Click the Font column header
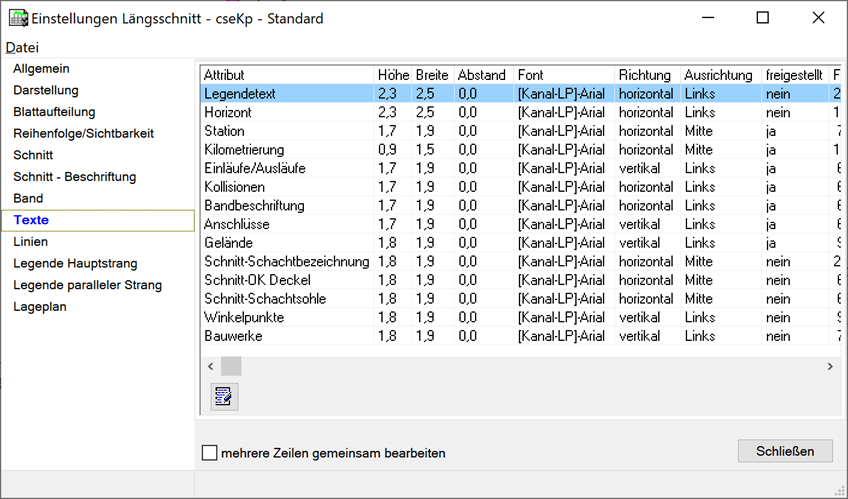The width and height of the screenshot is (848, 499). pos(530,75)
